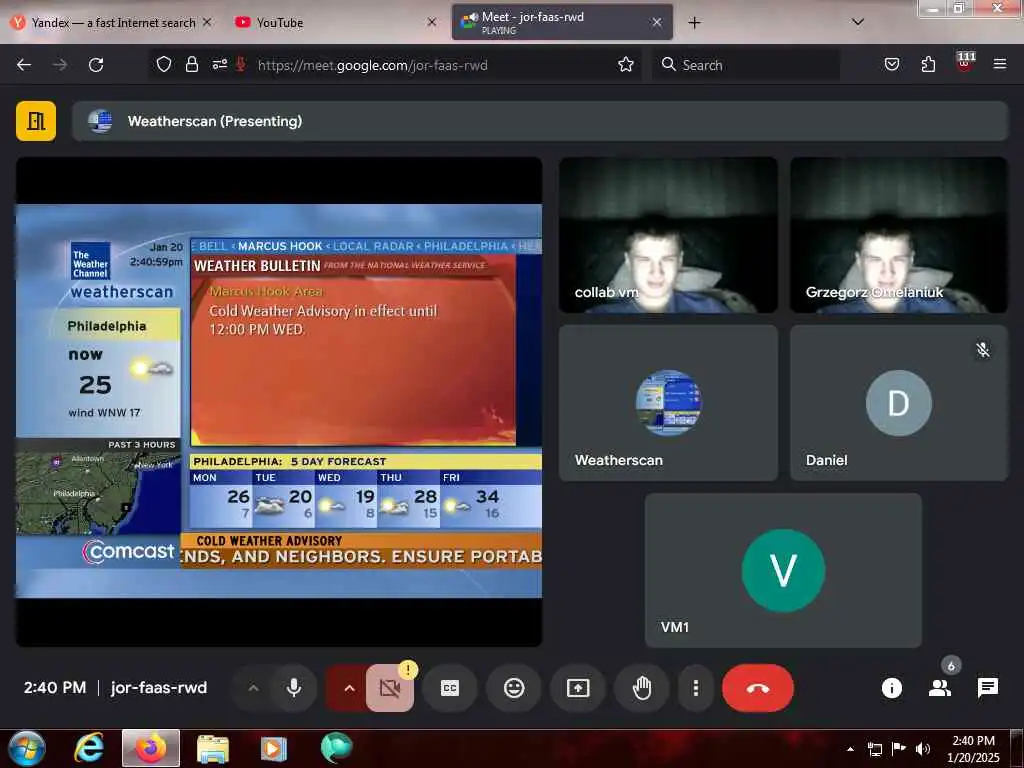The image size is (1024, 768).
Task: Click the Weatherscan presentation video
Action: click(279, 401)
